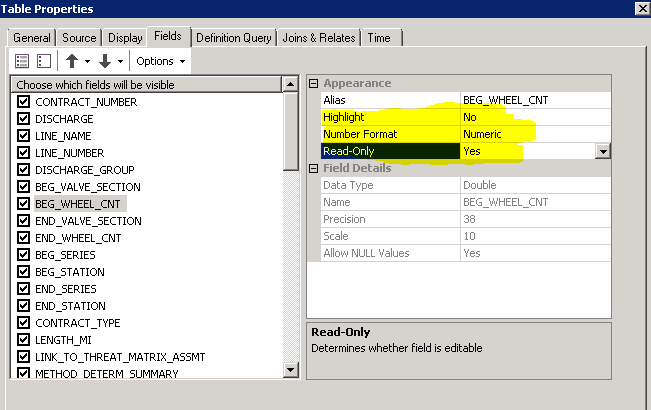Move field up arrow icon
Screen dimensions: 651x410
click(x=72, y=61)
